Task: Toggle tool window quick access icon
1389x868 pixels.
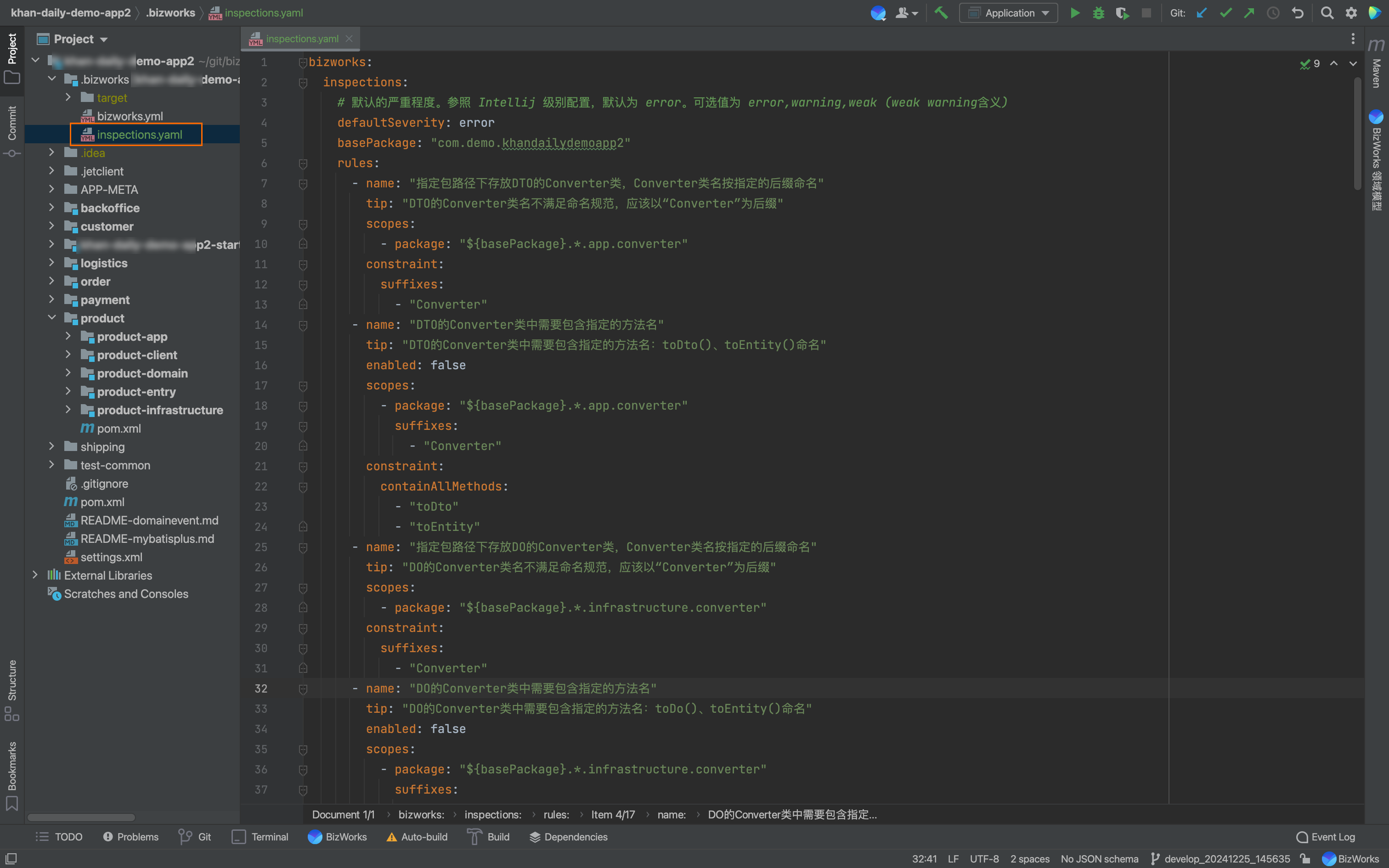Action: click(11, 858)
